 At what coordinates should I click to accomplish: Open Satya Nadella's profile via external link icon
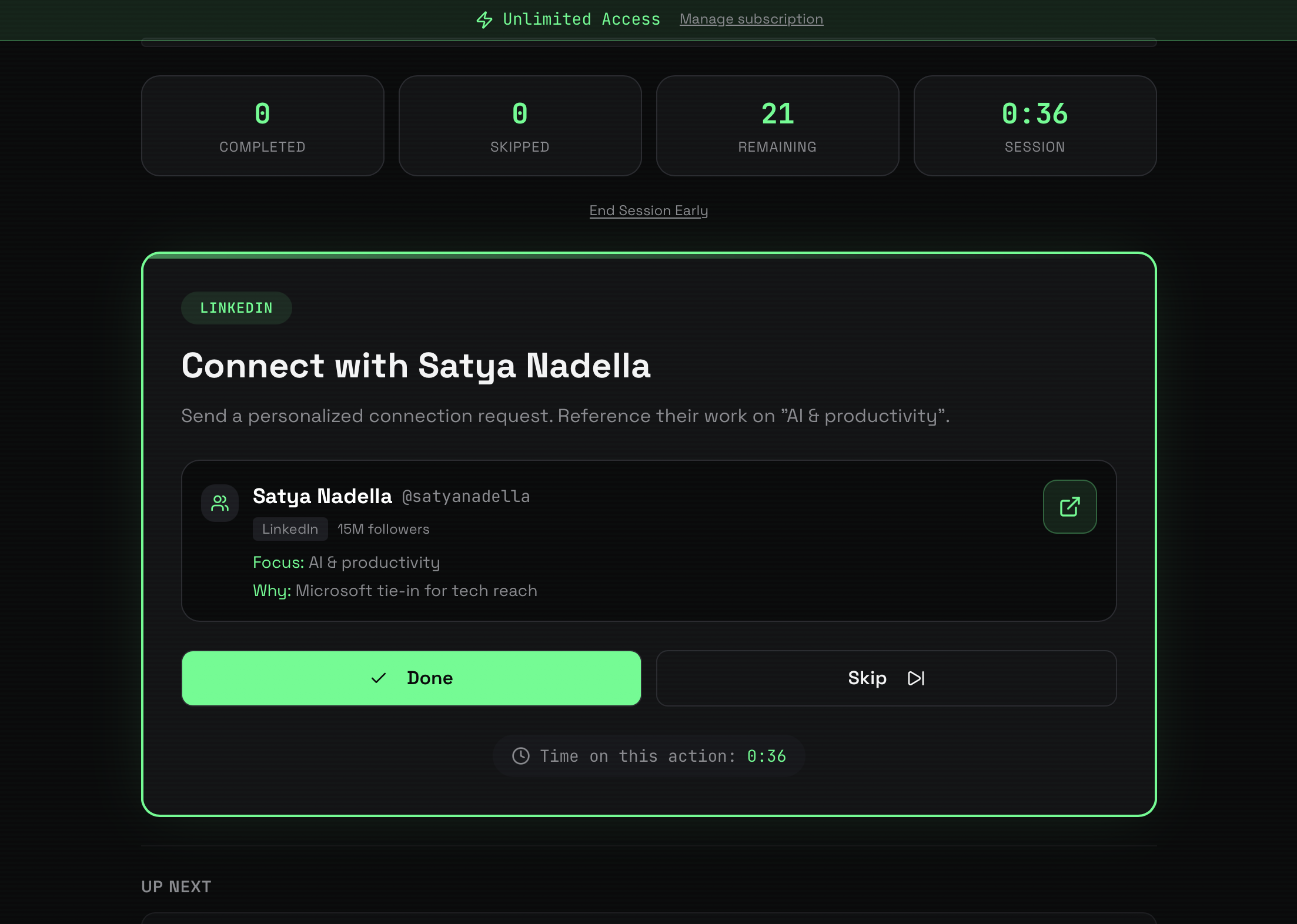click(1069, 507)
